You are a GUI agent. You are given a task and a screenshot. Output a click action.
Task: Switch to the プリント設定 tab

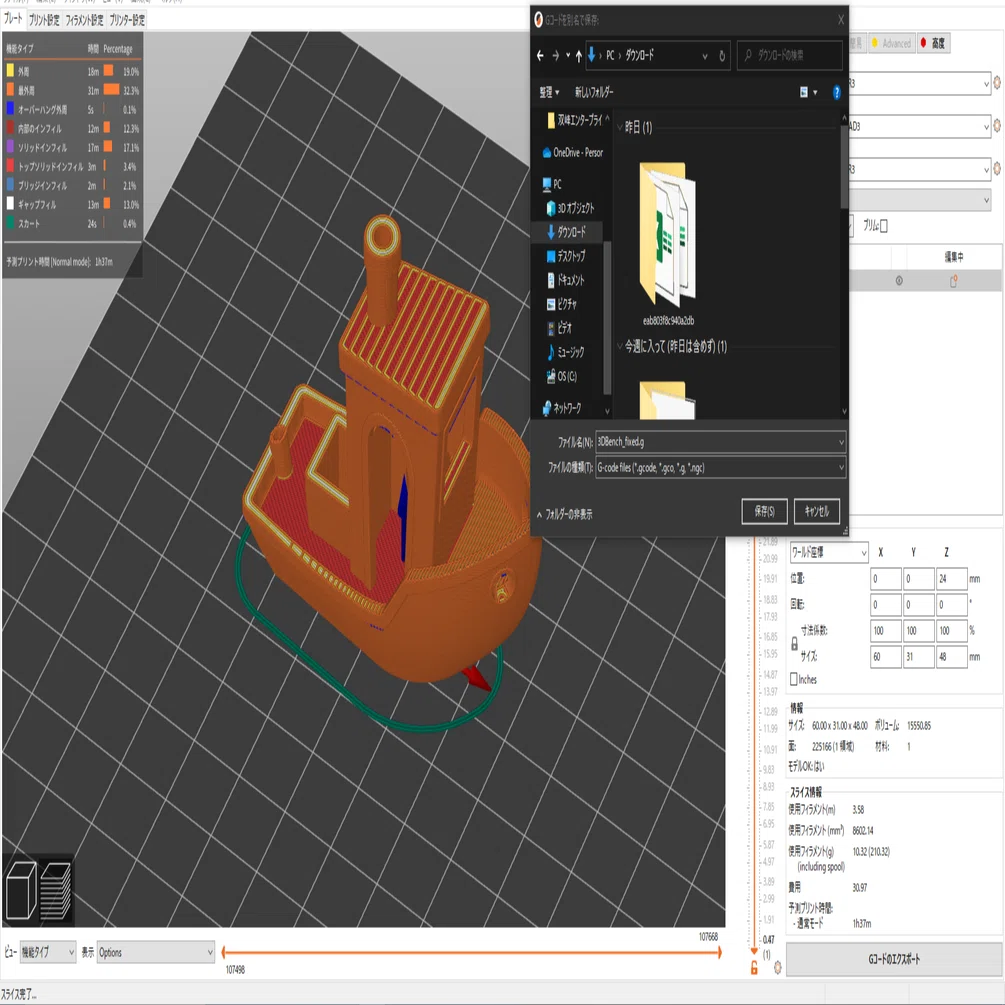pyautogui.click(x=44, y=20)
